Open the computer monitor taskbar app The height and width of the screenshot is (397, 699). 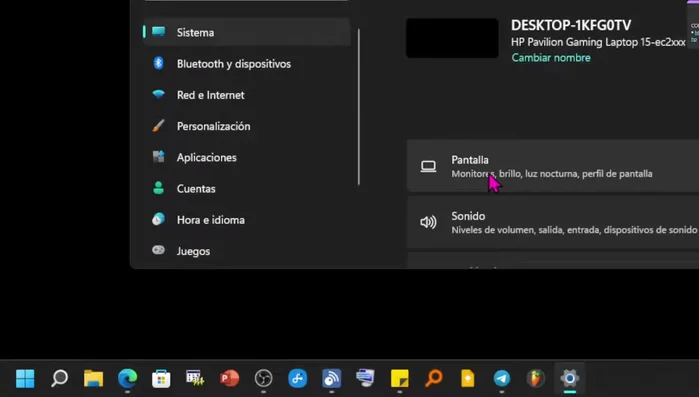point(366,378)
